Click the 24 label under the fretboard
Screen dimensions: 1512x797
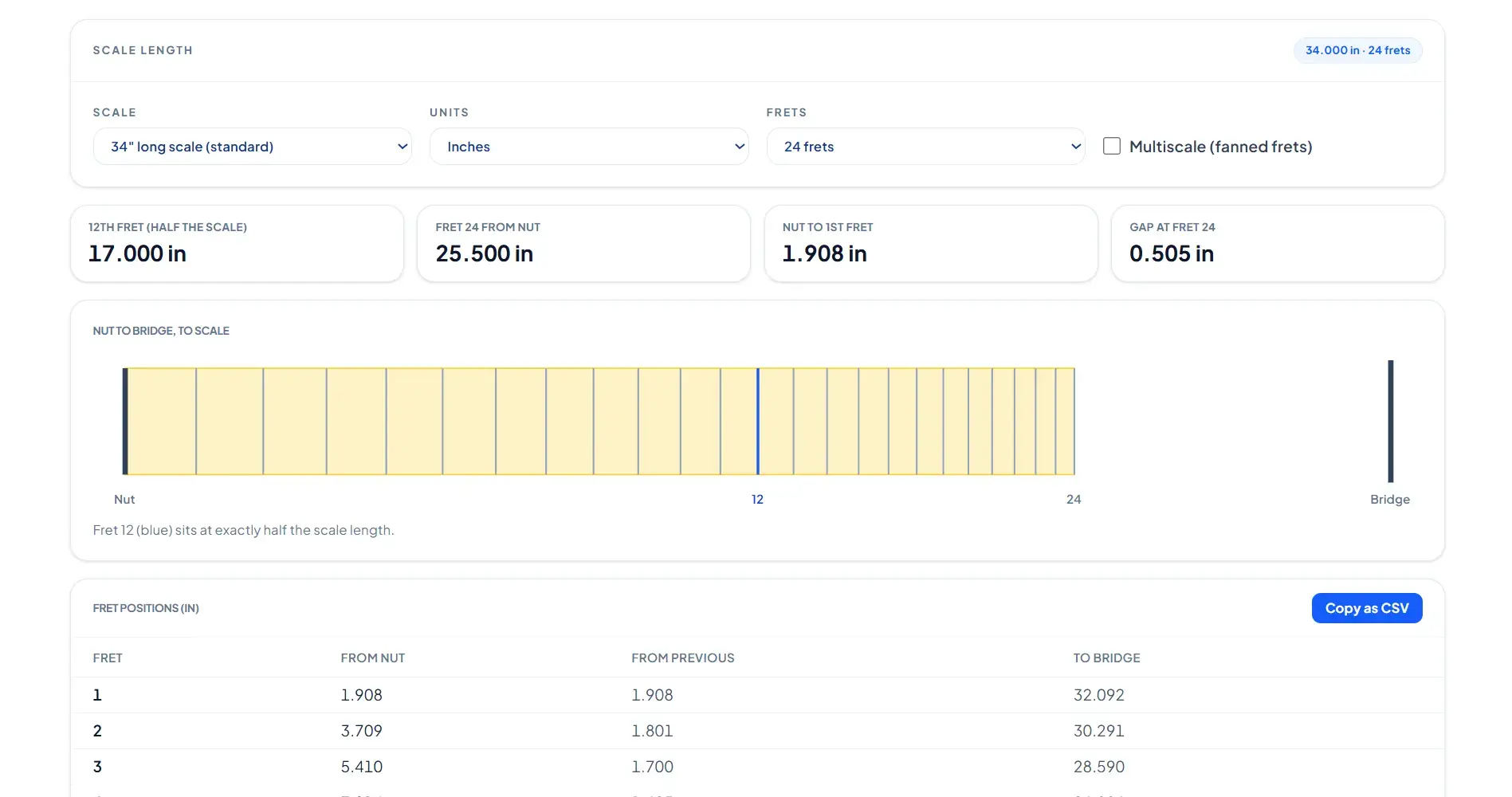[x=1074, y=499]
